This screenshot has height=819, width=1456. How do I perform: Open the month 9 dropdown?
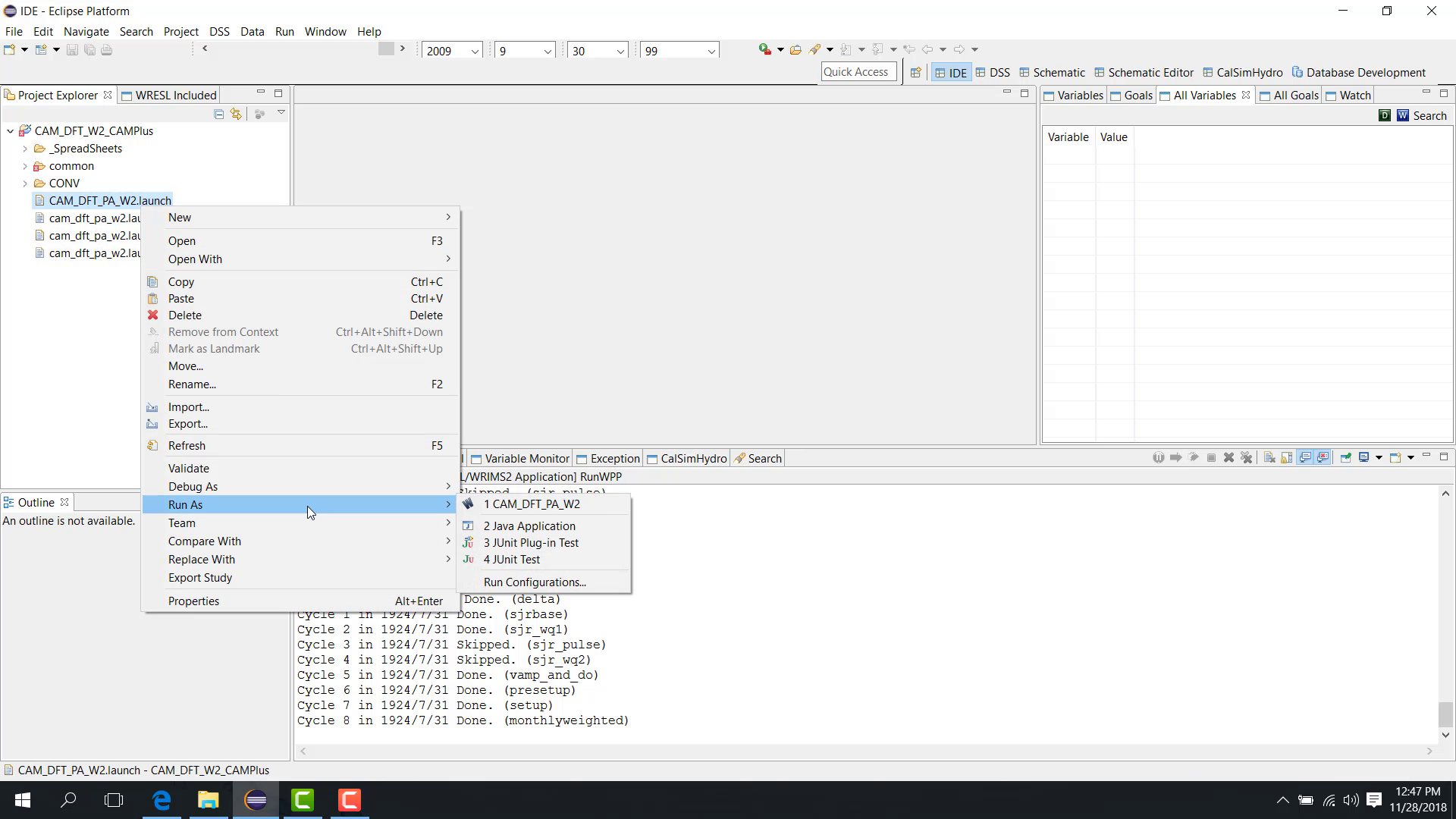click(x=547, y=51)
